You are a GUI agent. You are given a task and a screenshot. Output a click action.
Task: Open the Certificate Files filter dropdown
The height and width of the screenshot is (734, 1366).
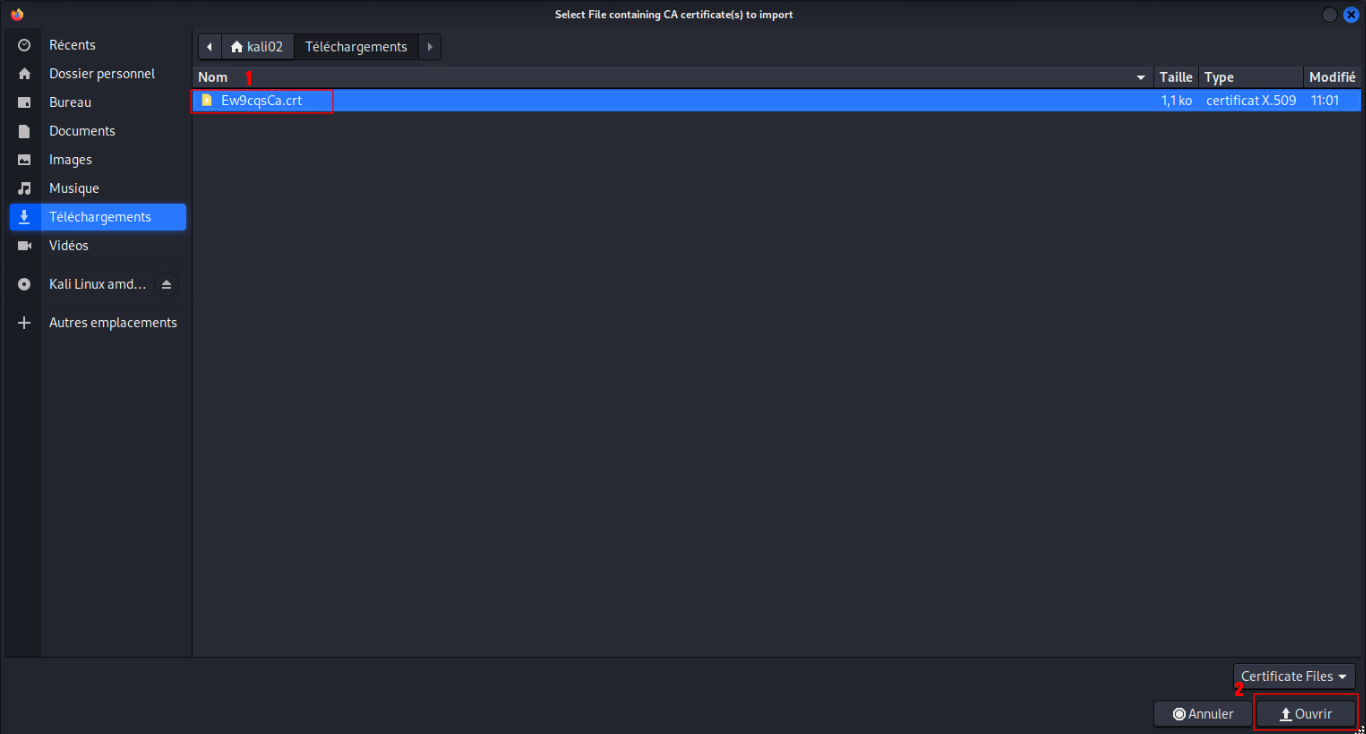click(x=1294, y=676)
